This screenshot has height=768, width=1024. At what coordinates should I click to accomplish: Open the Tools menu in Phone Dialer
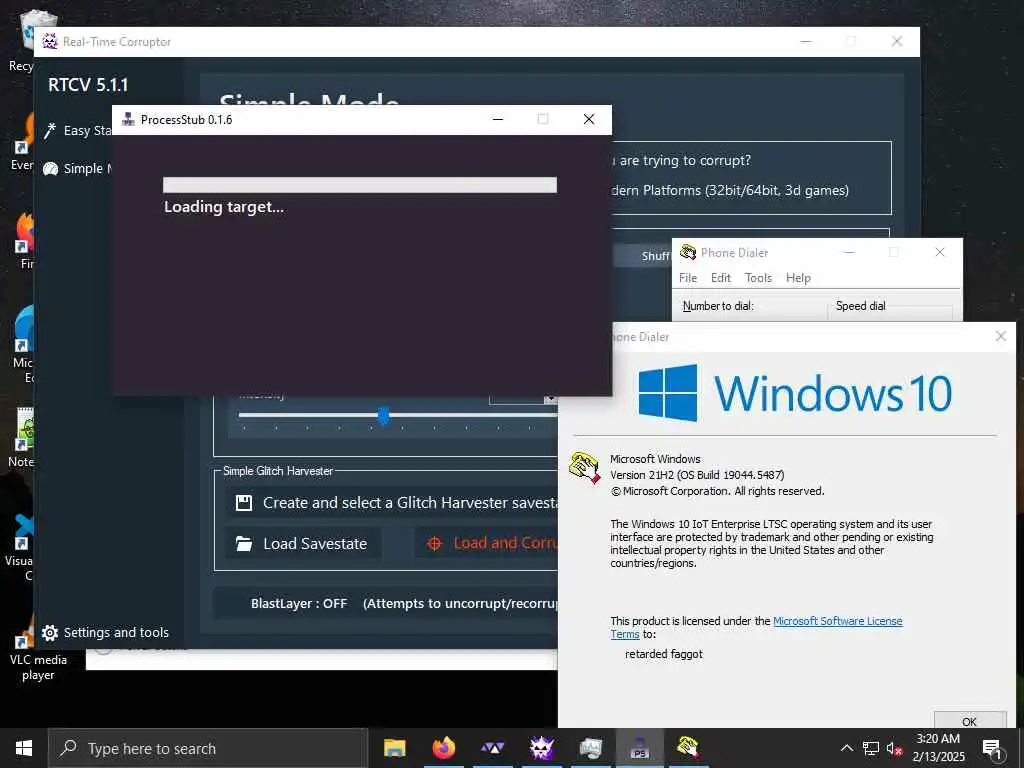[758, 278]
